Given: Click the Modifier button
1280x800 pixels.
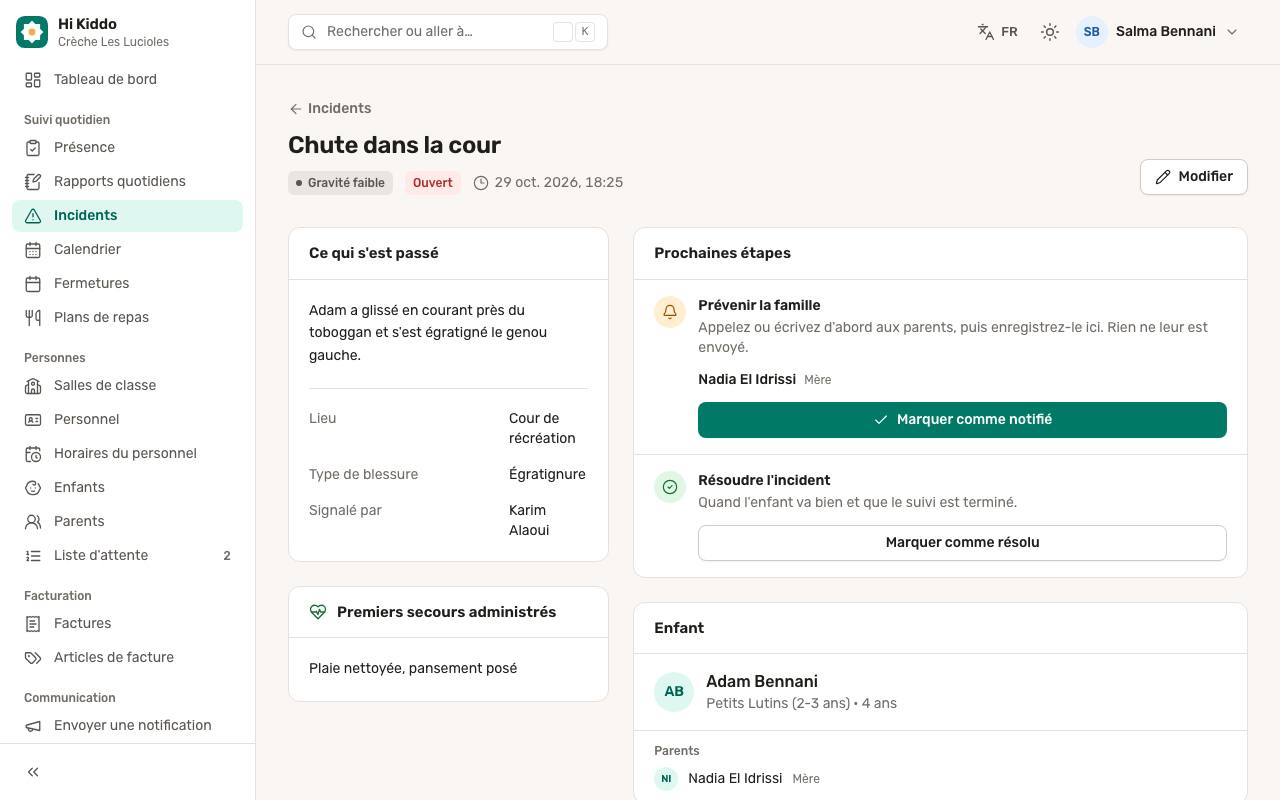Looking at the screenshot, I should [1194, 177].
